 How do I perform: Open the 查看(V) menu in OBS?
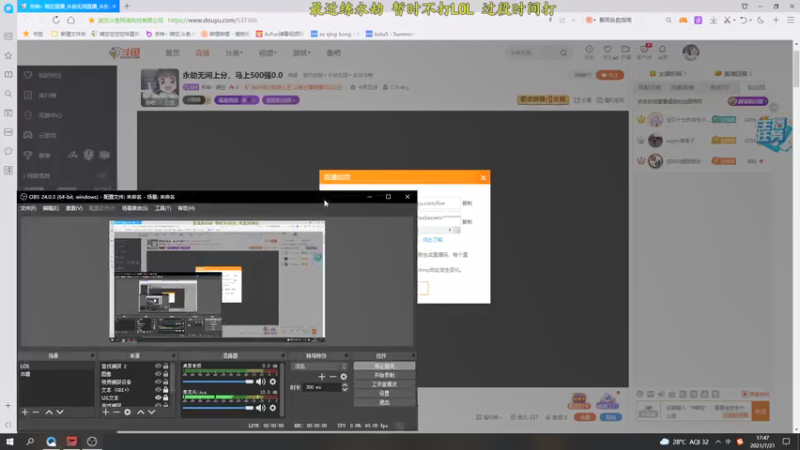click(x=74, y=208)
